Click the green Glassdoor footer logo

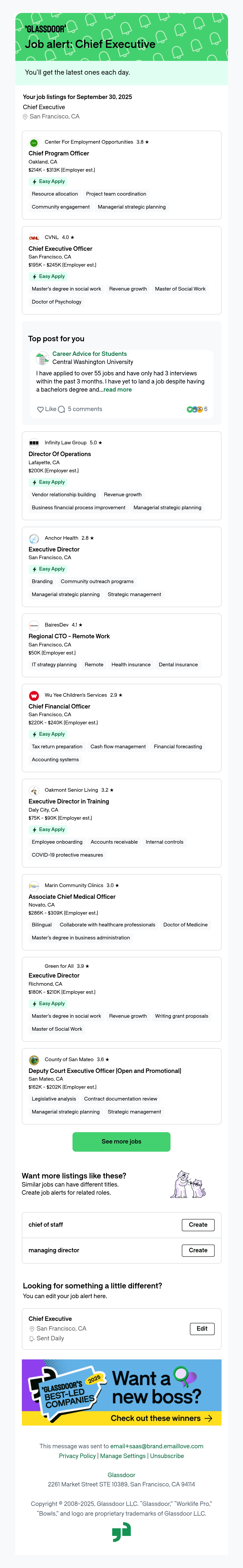(122, 1532)
